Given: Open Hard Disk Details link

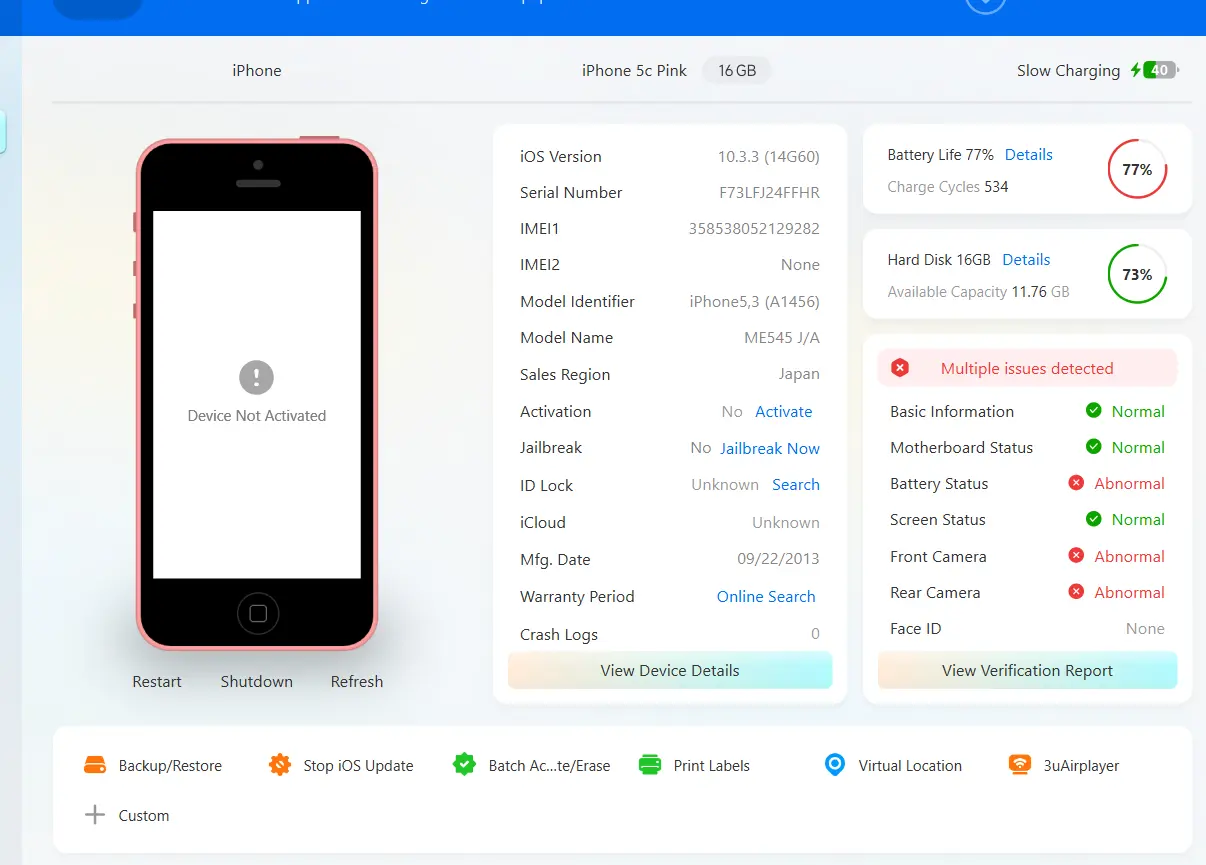Looking at the screenshot, I should (x=1026, y=260).
